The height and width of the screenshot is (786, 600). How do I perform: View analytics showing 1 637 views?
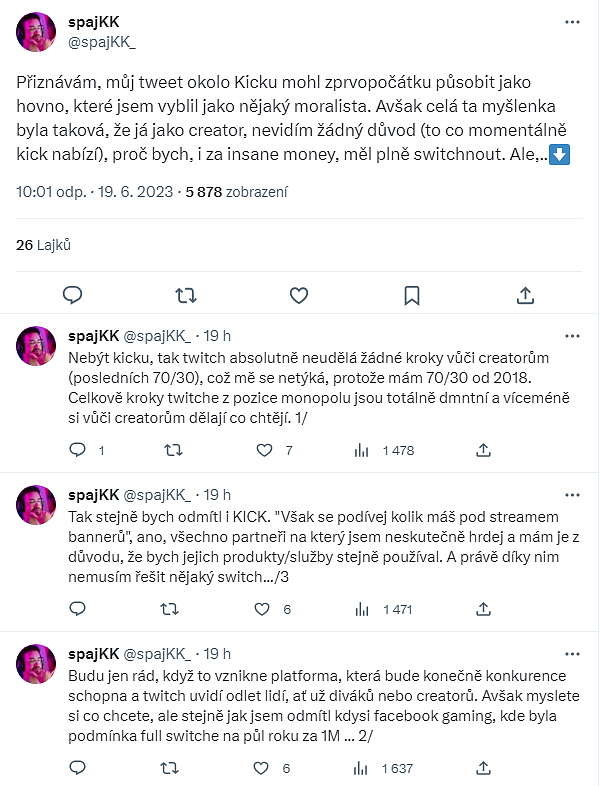[x=385, y=768]
